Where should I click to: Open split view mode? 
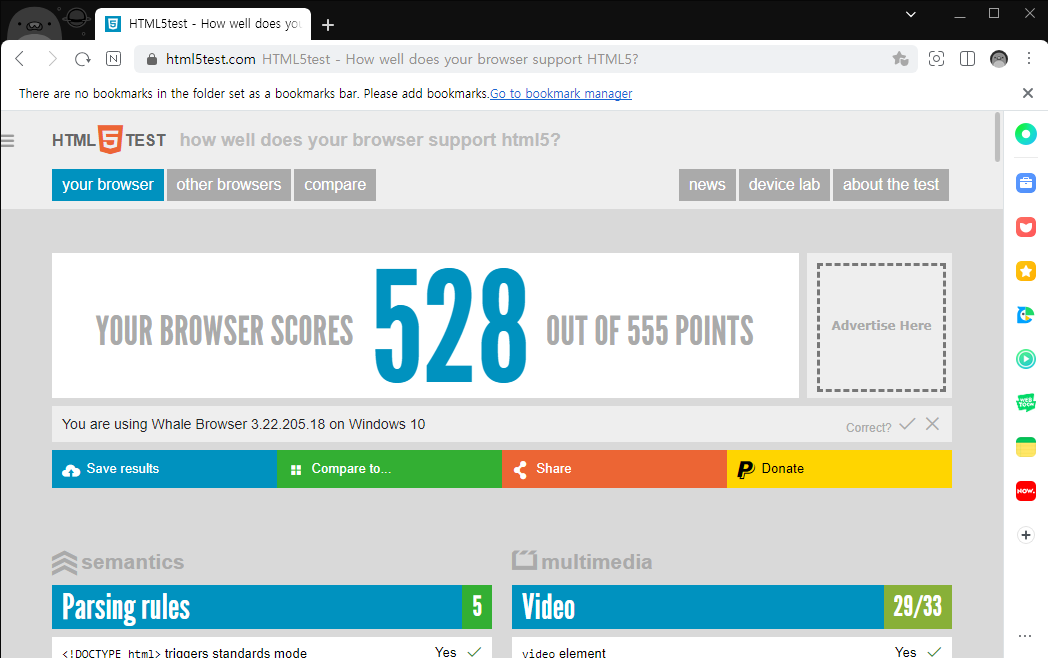pyautogui.click(x=967, y=59)
